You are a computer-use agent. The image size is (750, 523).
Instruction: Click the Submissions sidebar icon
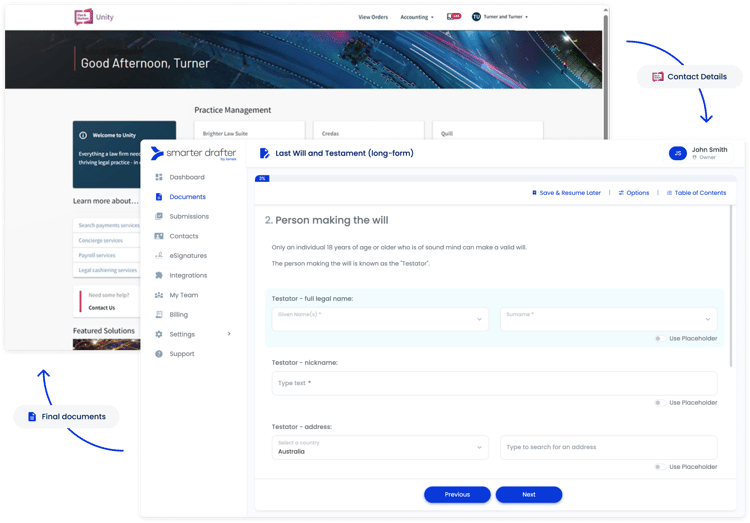[x=159, y=216]
